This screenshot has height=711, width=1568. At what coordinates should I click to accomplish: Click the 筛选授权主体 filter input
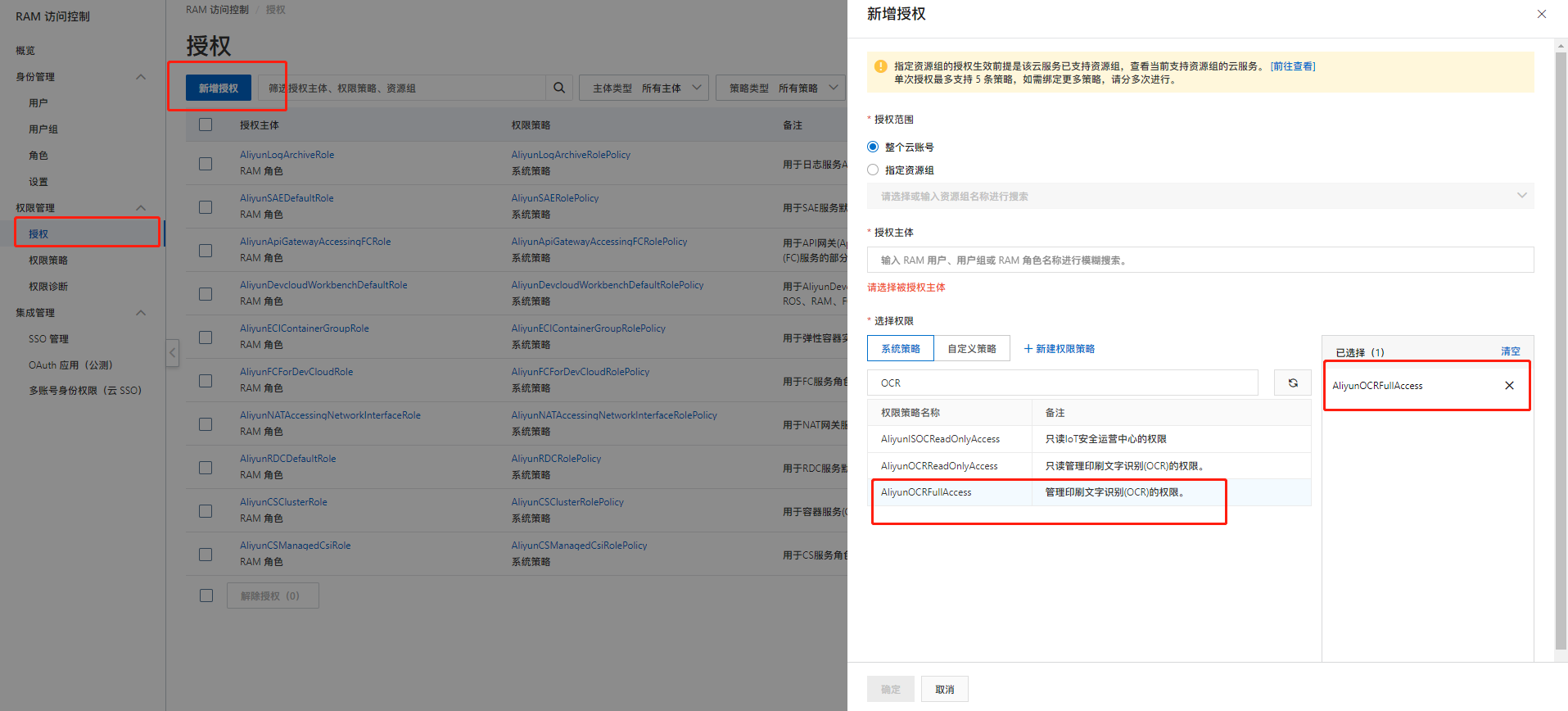click(402, 88)
